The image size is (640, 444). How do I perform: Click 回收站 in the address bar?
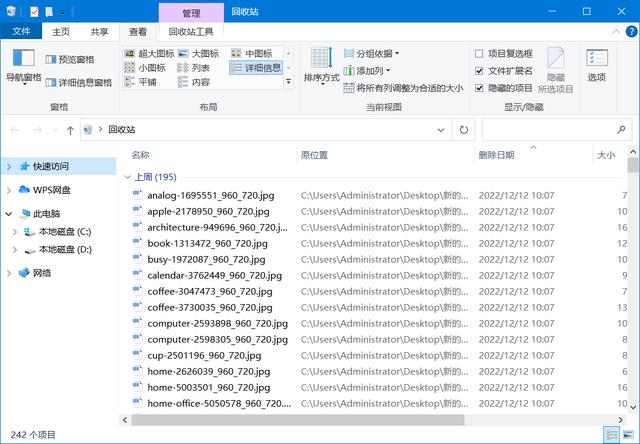pos(122,130)
